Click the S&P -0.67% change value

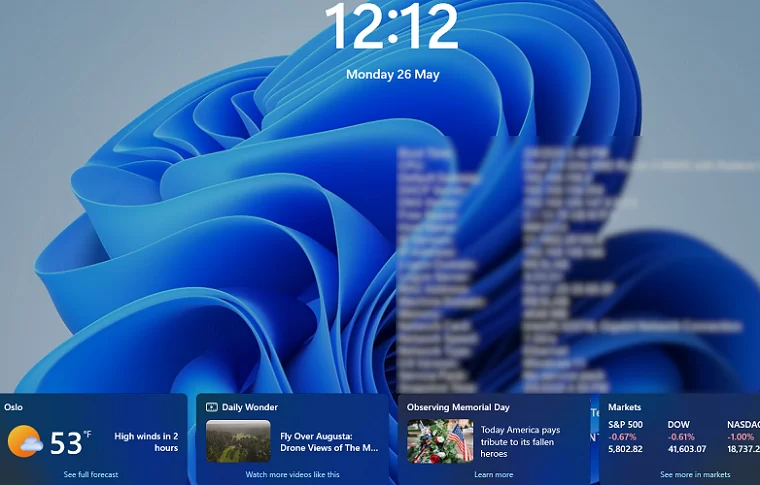tap(622, 437)
